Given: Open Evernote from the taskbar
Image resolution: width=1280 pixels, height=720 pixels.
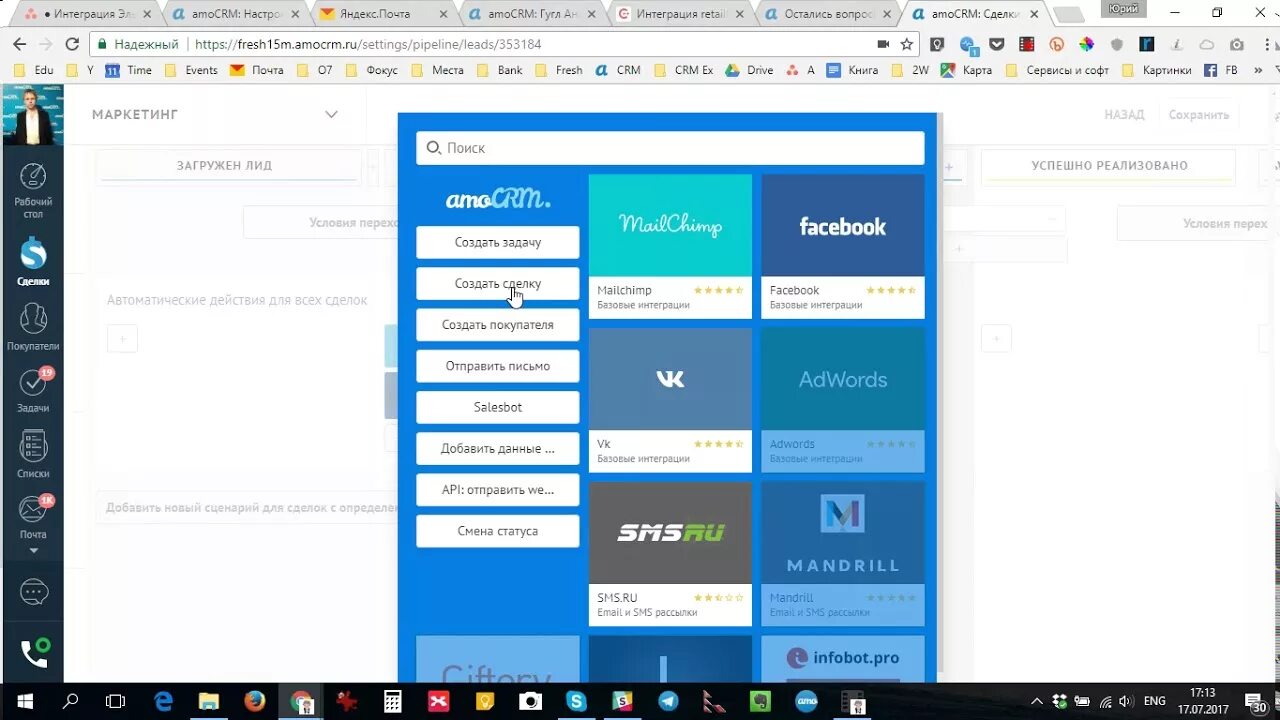Looking at the screenshot, I should click(x=760, y=701).
